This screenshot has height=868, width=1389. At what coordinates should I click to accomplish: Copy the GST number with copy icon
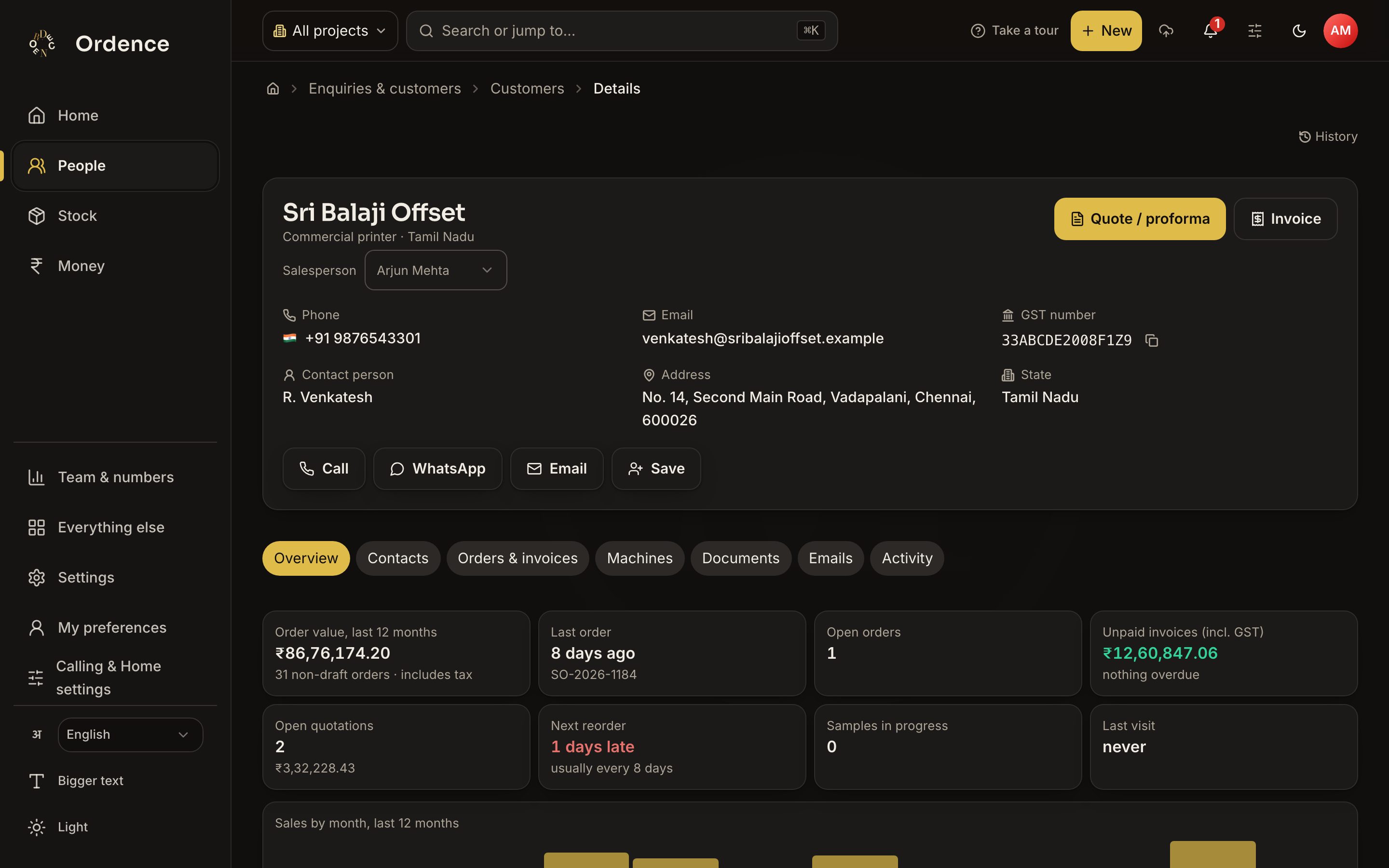click(x=1151, y=340)
